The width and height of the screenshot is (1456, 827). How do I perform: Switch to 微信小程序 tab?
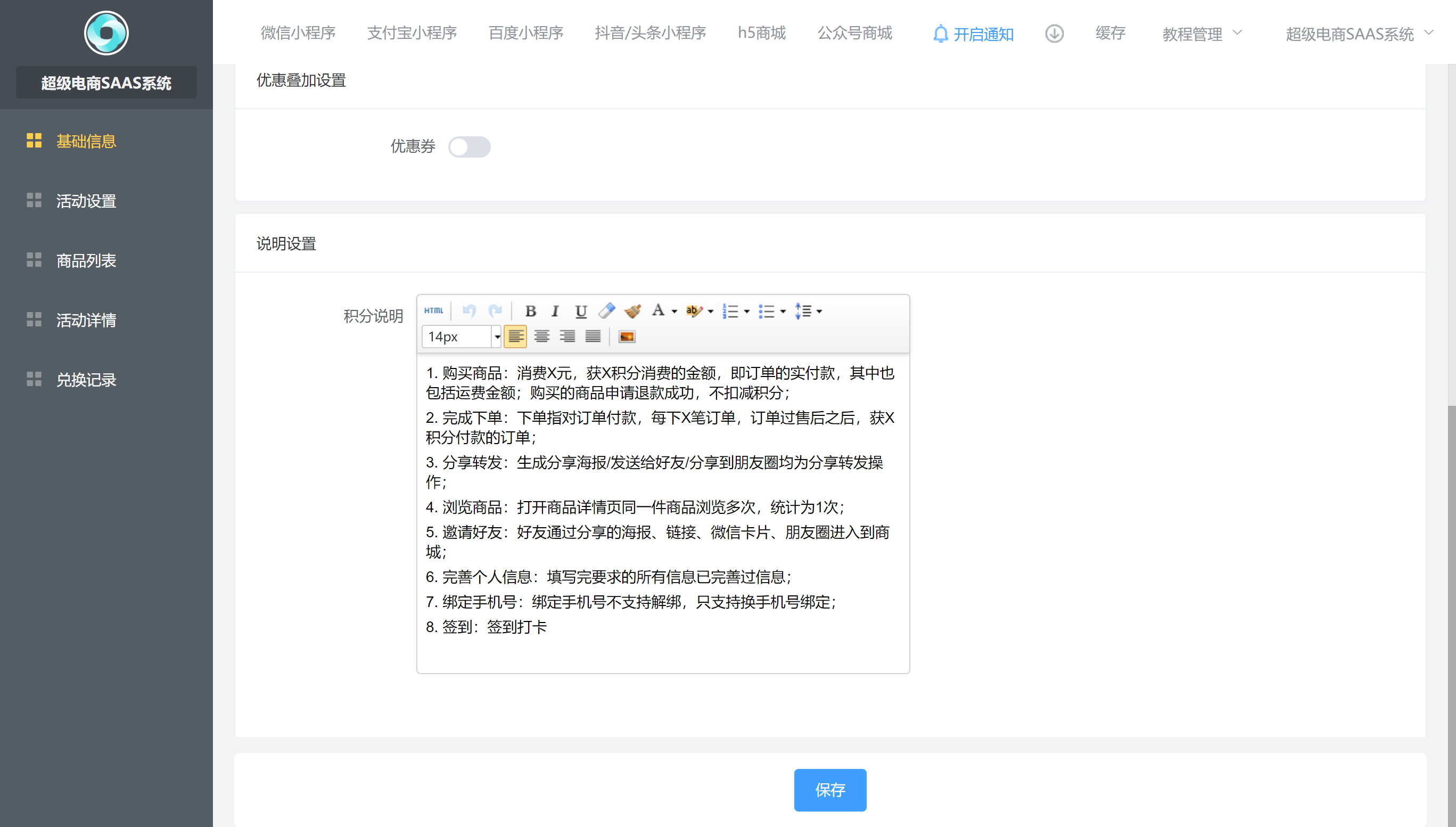298,33
